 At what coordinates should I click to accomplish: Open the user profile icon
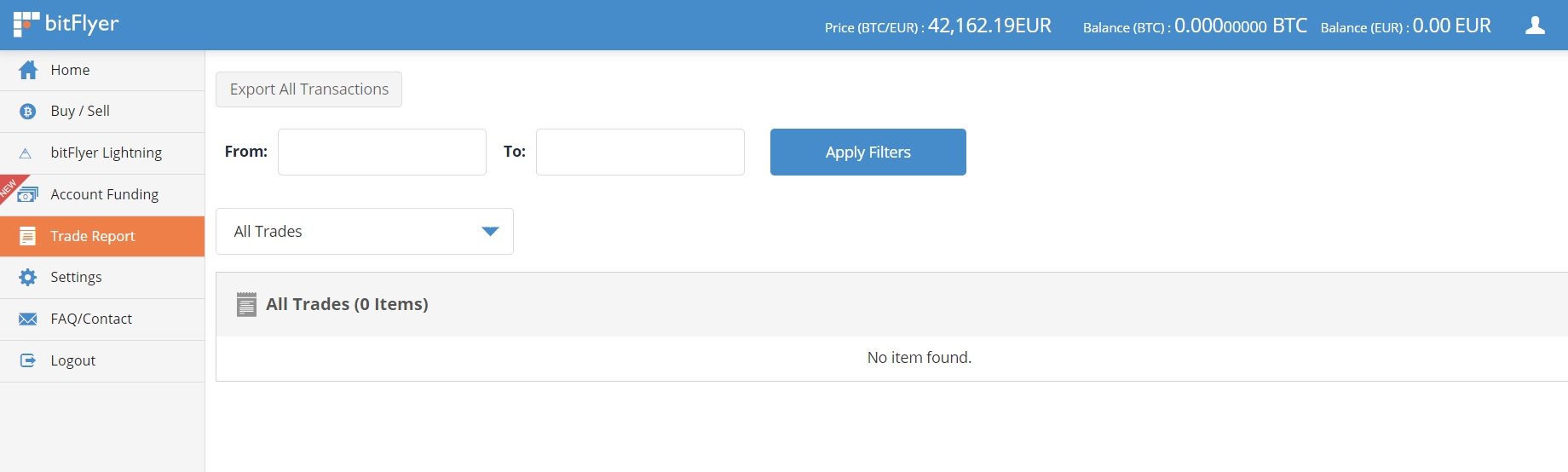coord(1535,26)
